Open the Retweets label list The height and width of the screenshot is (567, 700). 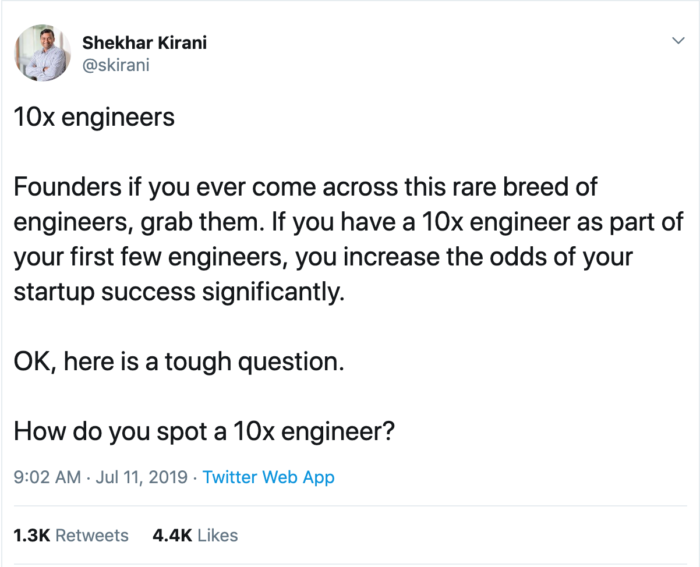(x=92, y=535)
